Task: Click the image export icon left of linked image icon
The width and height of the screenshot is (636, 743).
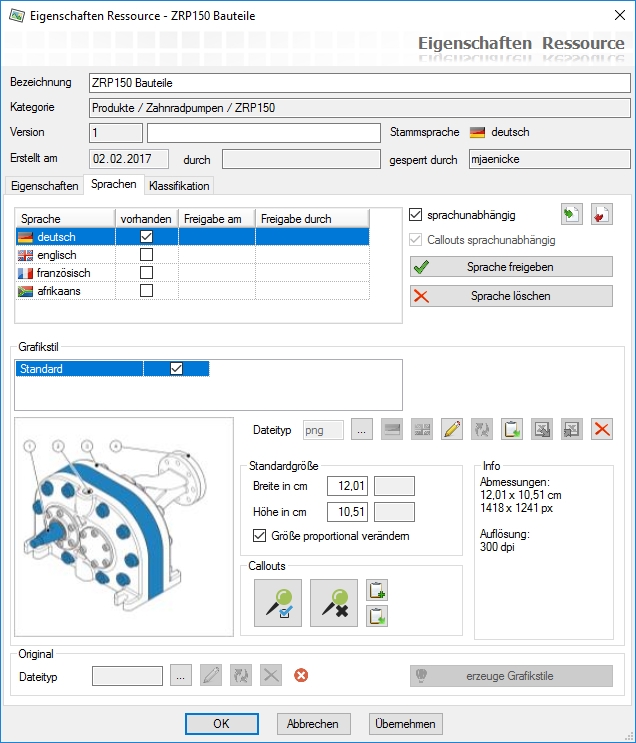Action: [542, 429]
